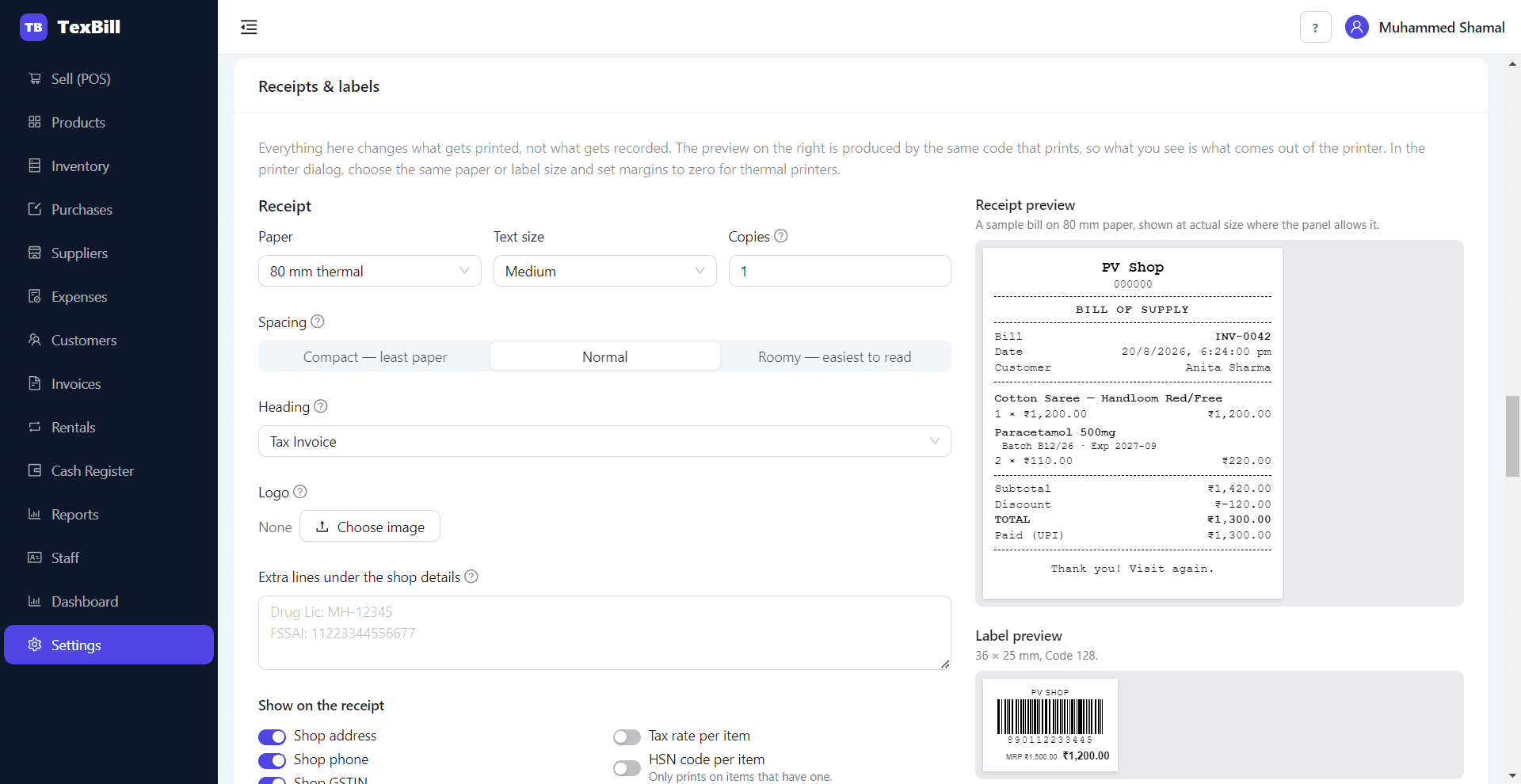This screenshot has height=784, width=1521.
Task: Click the Cash Register icon
Action: coord(35,470)
